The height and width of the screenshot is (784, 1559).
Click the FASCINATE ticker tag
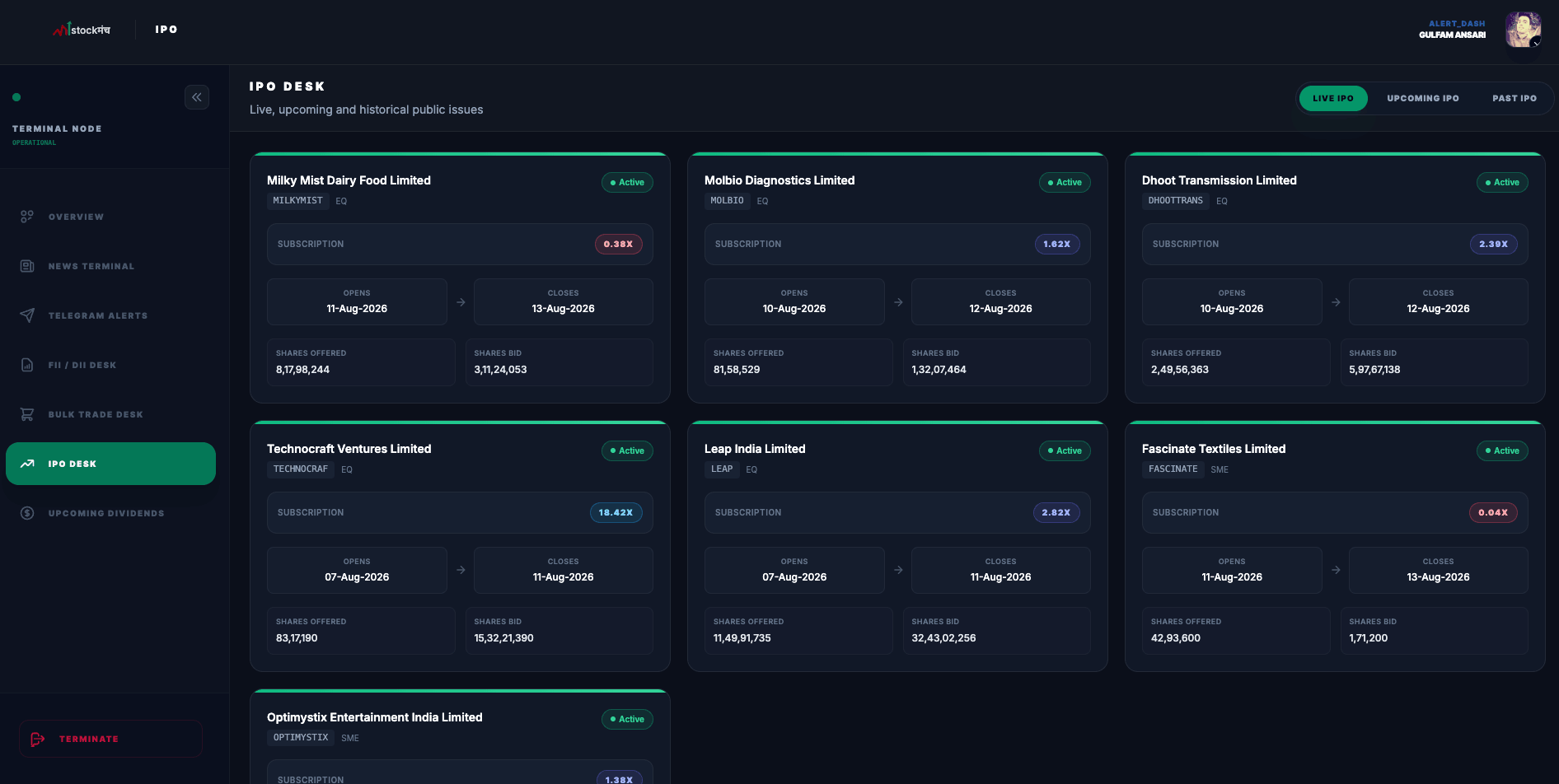(1173, 469)
